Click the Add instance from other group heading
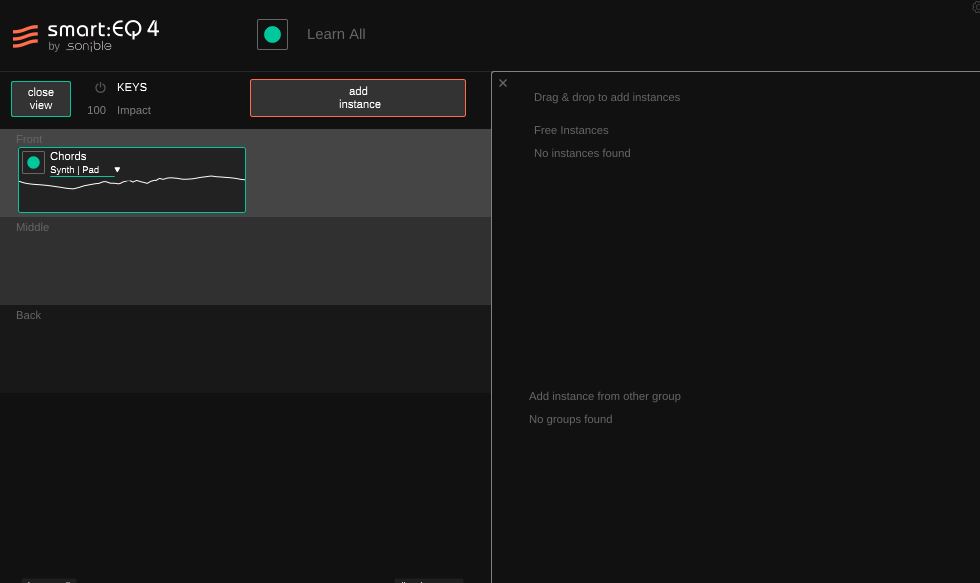This screenshot has width=980, height=583. point(604,396)
